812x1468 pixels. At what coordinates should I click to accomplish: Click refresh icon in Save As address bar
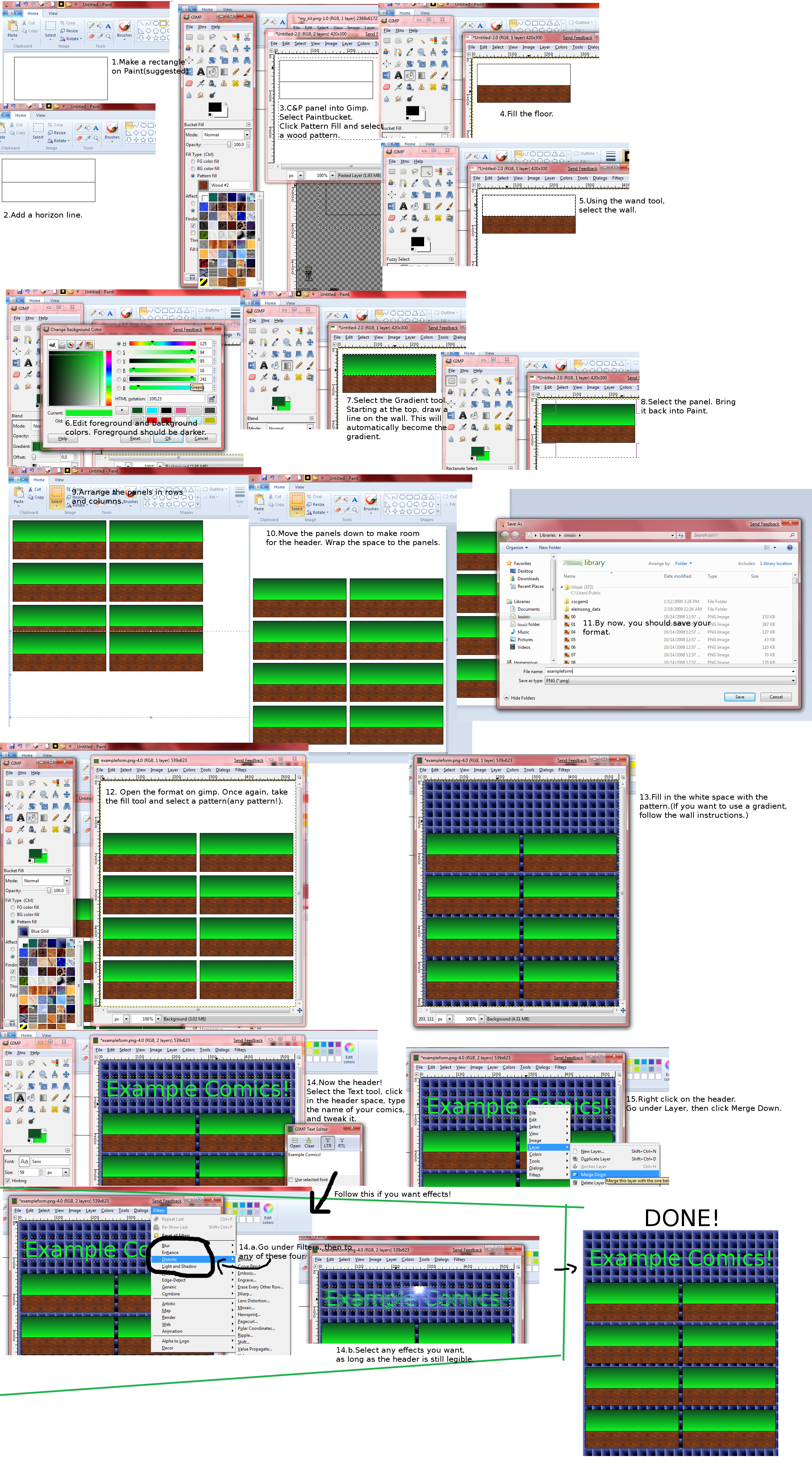click(680, 535)
